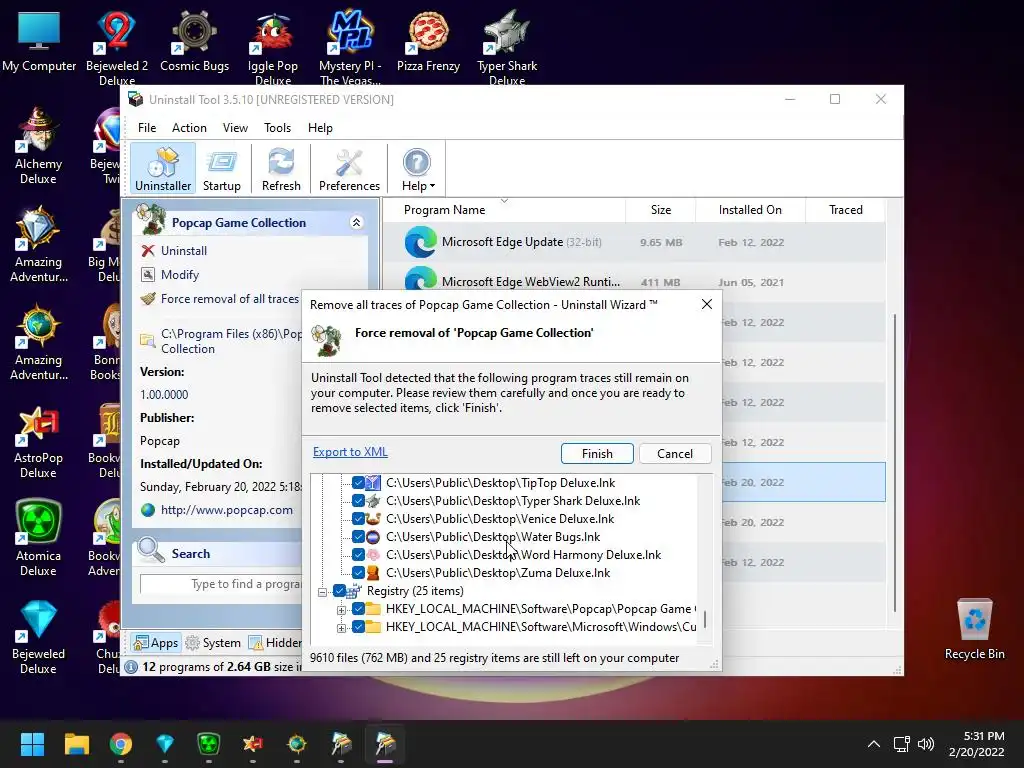Open the Help toolbar dropdown
This screenshot has width=1024, height=768.
click(x=417, y=169)
